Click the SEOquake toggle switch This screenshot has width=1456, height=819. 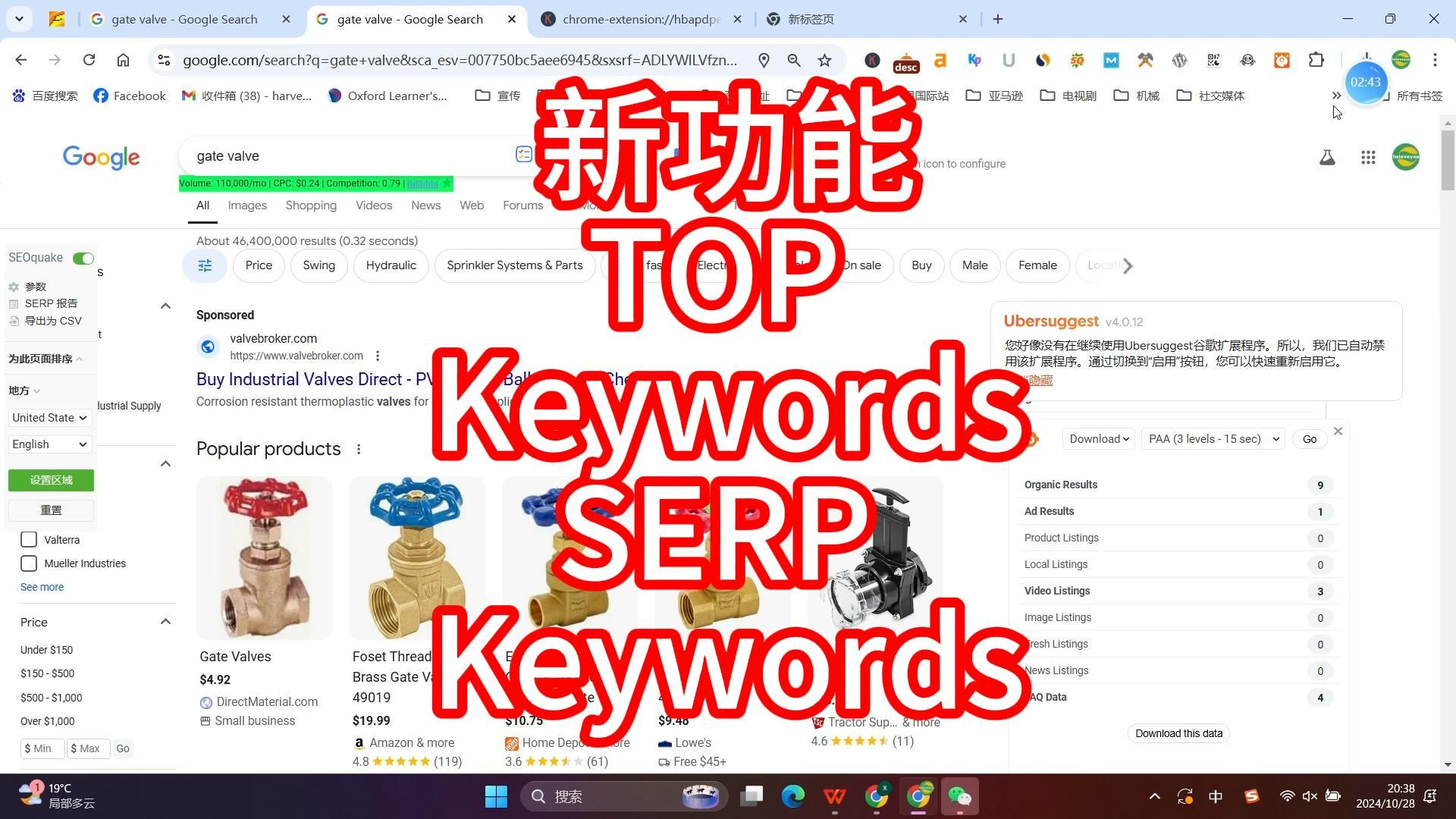84,258
